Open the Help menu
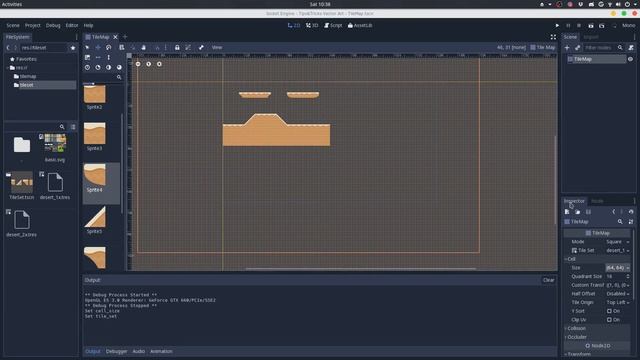 click(x=89, y=25)
